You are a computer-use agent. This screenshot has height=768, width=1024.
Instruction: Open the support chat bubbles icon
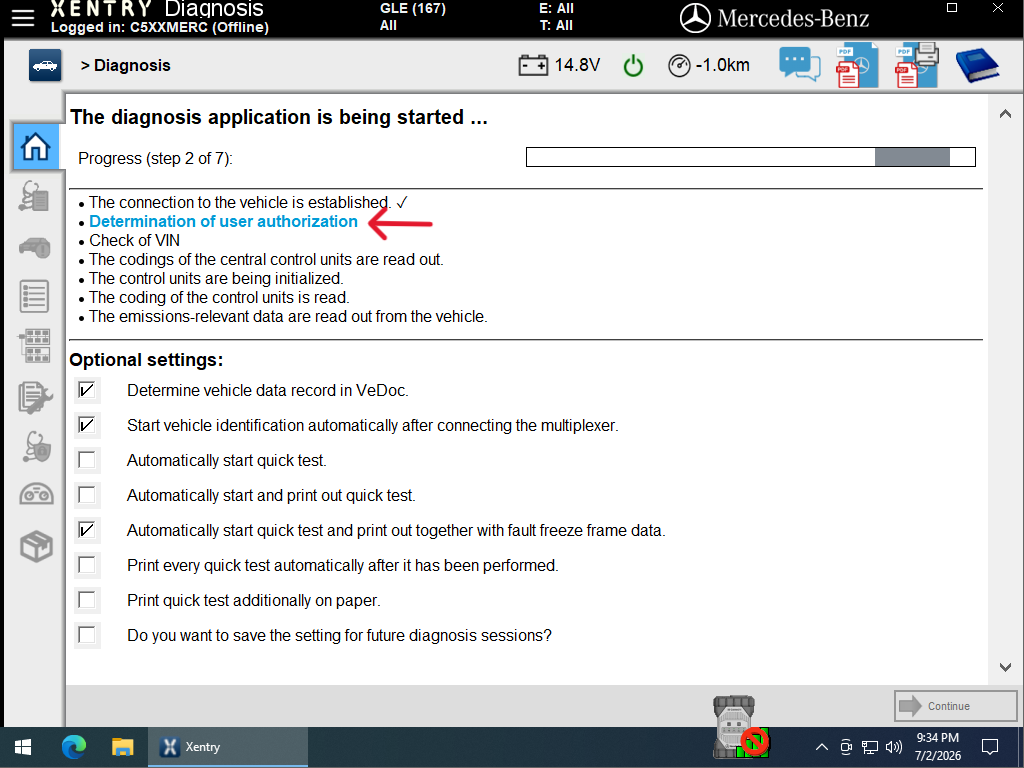(x=799, y=64)
